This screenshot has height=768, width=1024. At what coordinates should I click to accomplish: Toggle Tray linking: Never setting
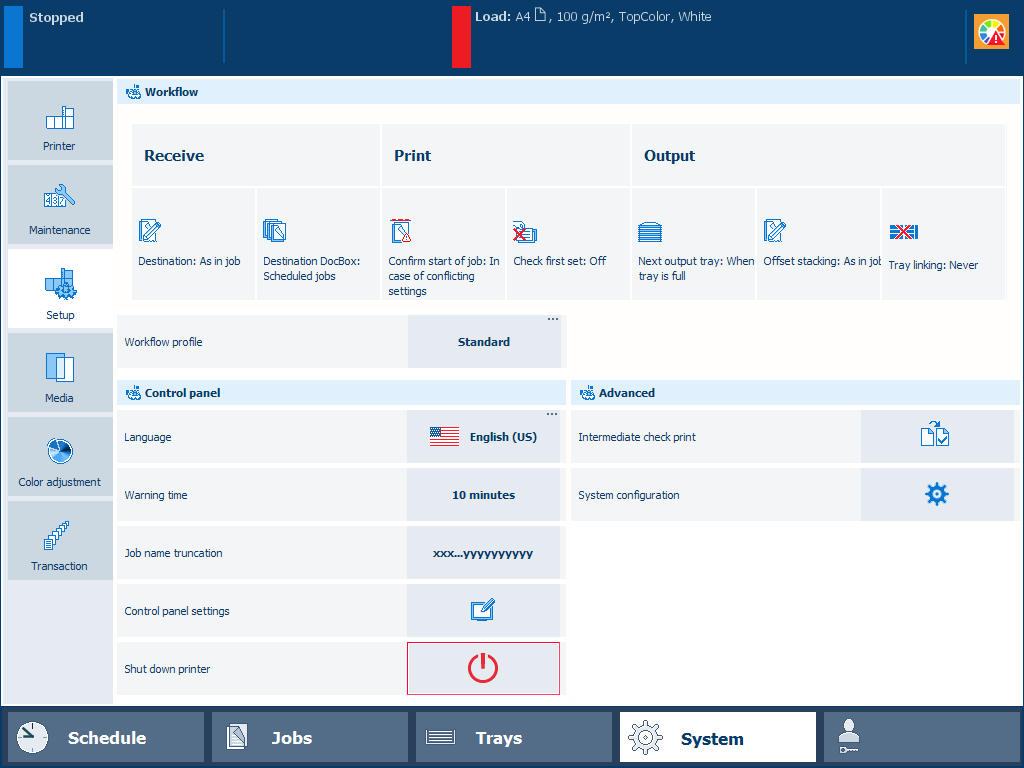pyautogui.click(x=942, y=245)
